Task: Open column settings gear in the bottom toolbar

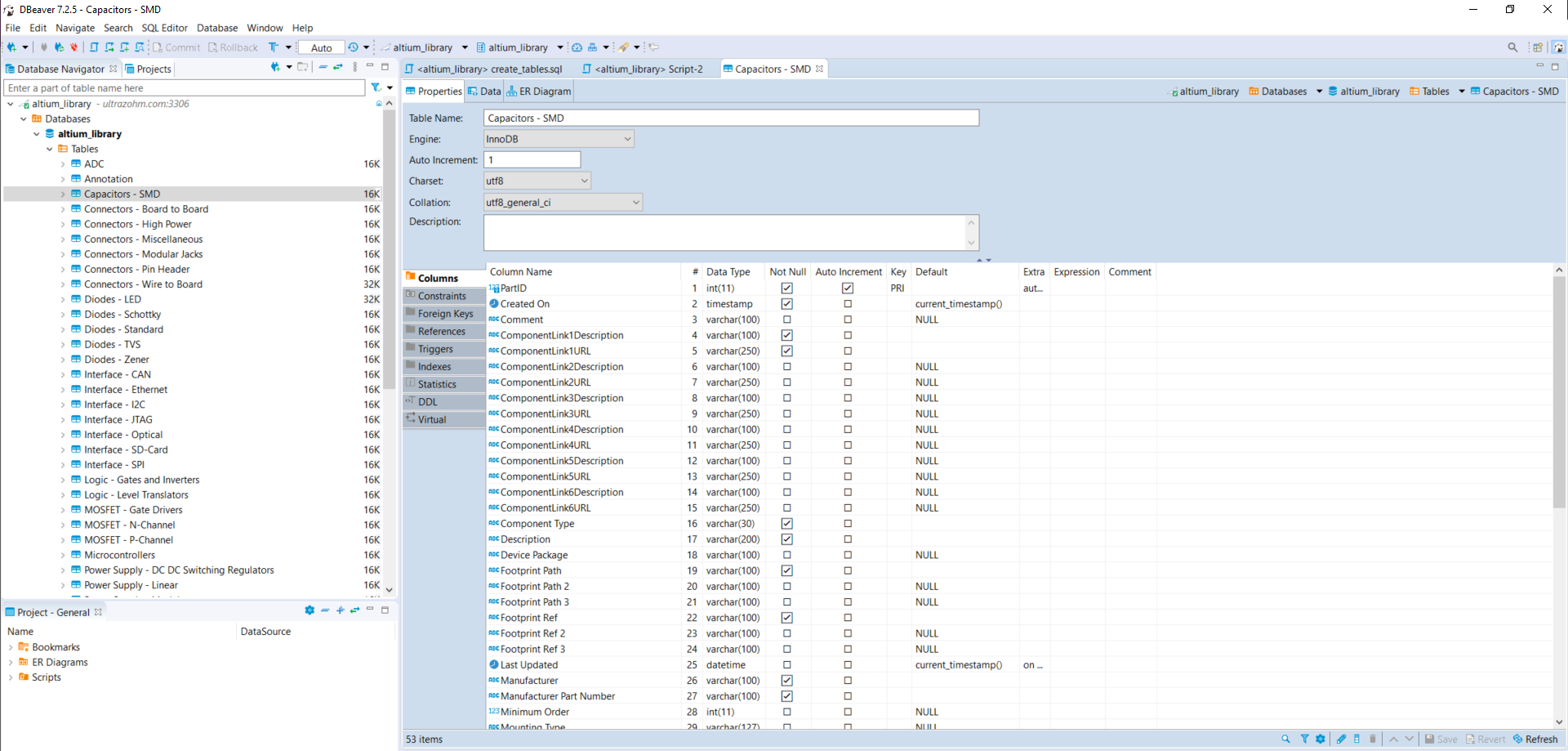Action: pos(1321,739)
